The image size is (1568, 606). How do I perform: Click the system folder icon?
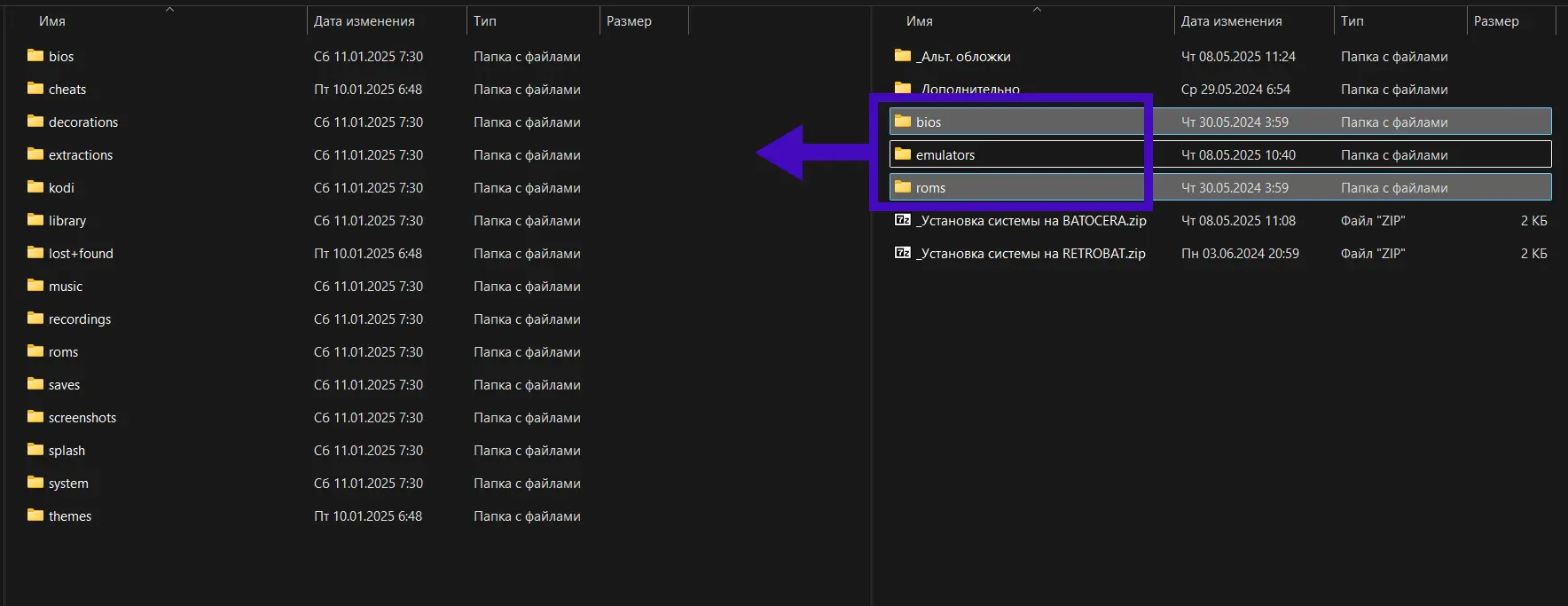coord(35,483)
